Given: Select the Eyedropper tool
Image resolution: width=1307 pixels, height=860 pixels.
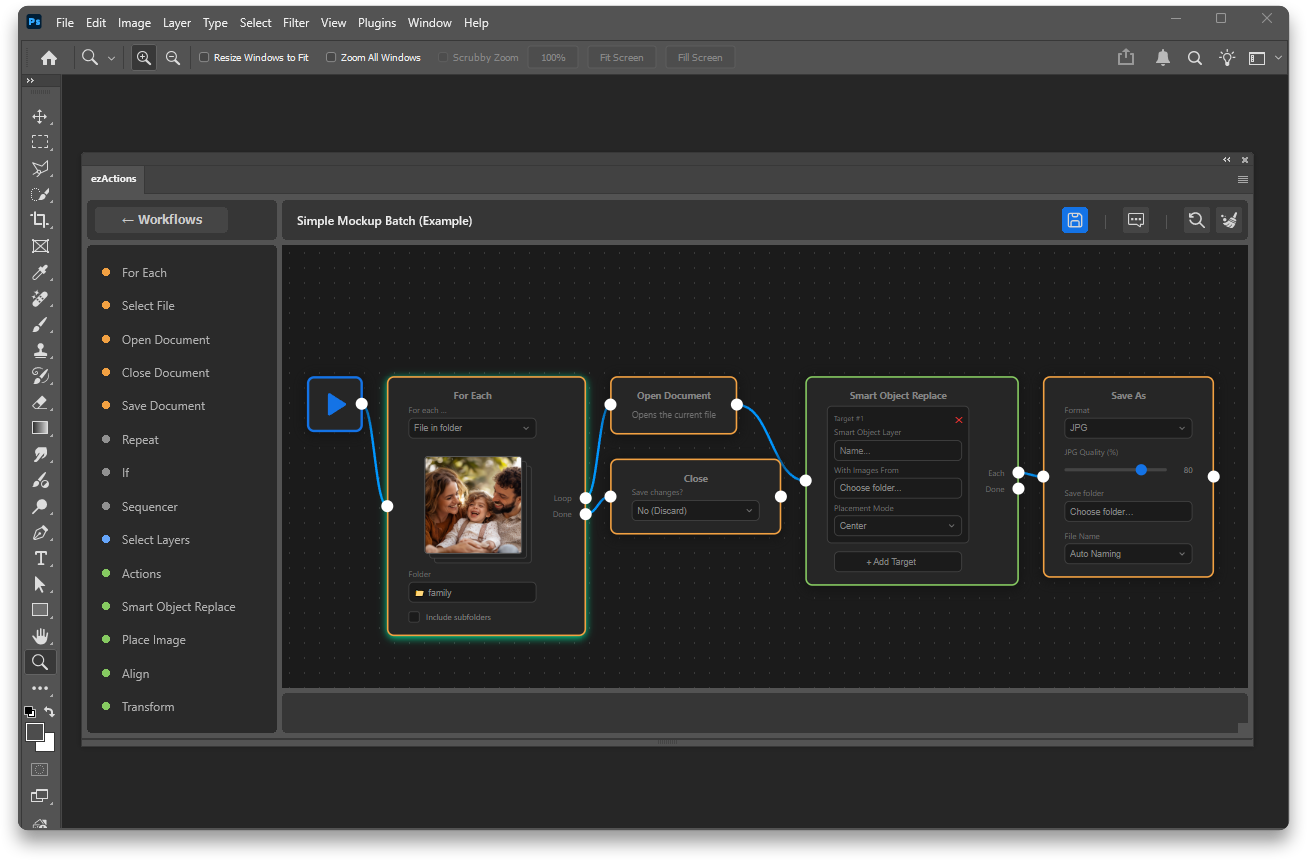Looking at the screenshot, I should 40,272.
